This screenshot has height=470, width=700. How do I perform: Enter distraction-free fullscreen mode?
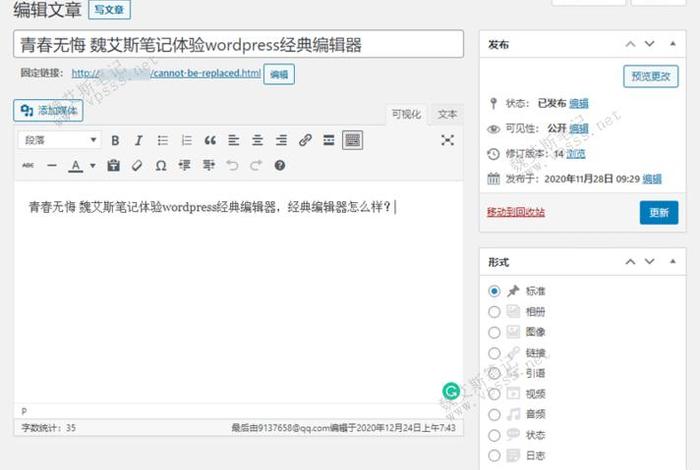[447, 141]
